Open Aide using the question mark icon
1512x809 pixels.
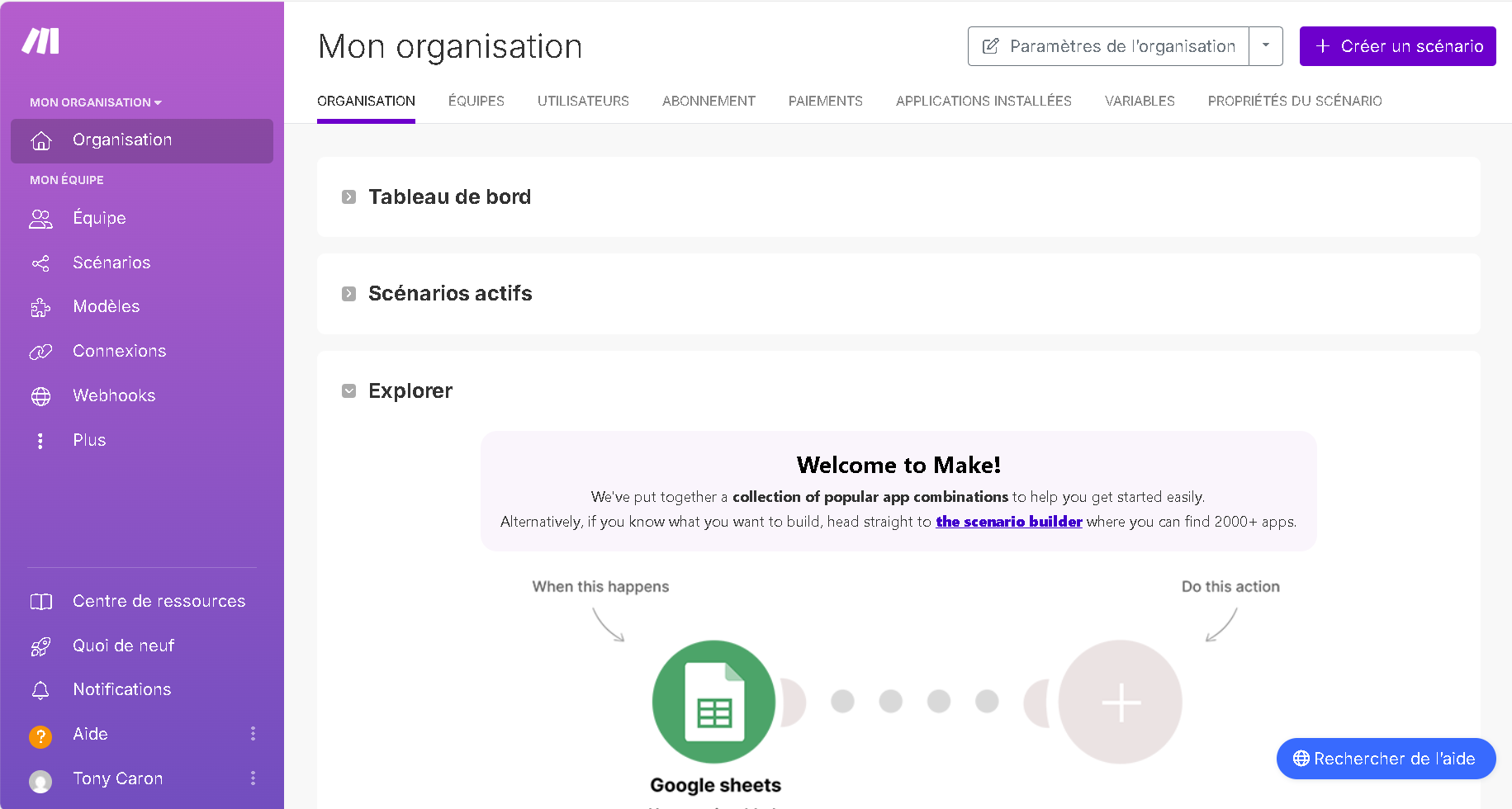(x=40, y=735)
